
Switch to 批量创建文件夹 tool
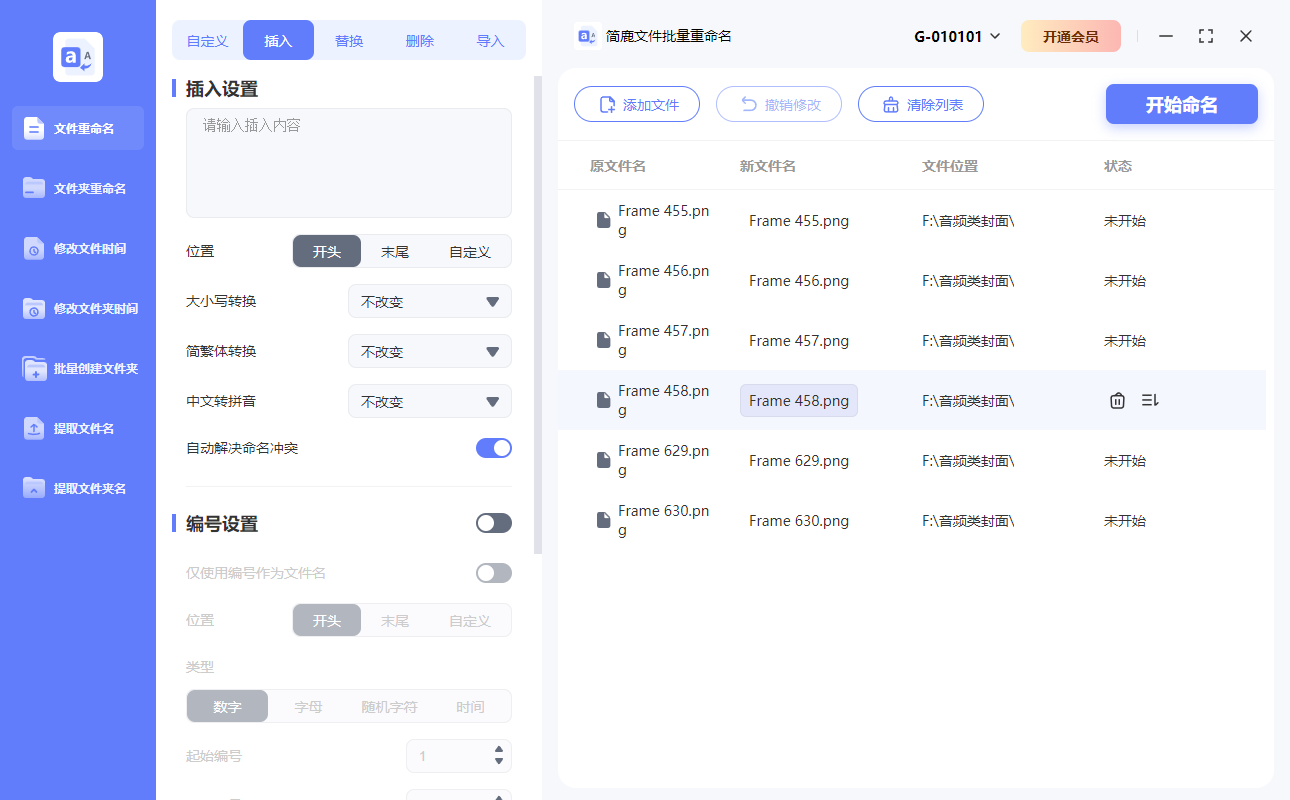coord(77,368)
